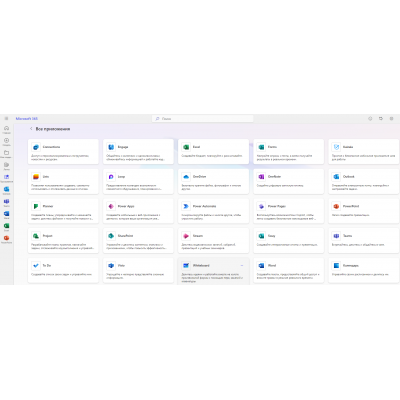The width and height of the screenshot is (400, 400).
Task: Open the To Do app card
Action: [x=63, y=270]
